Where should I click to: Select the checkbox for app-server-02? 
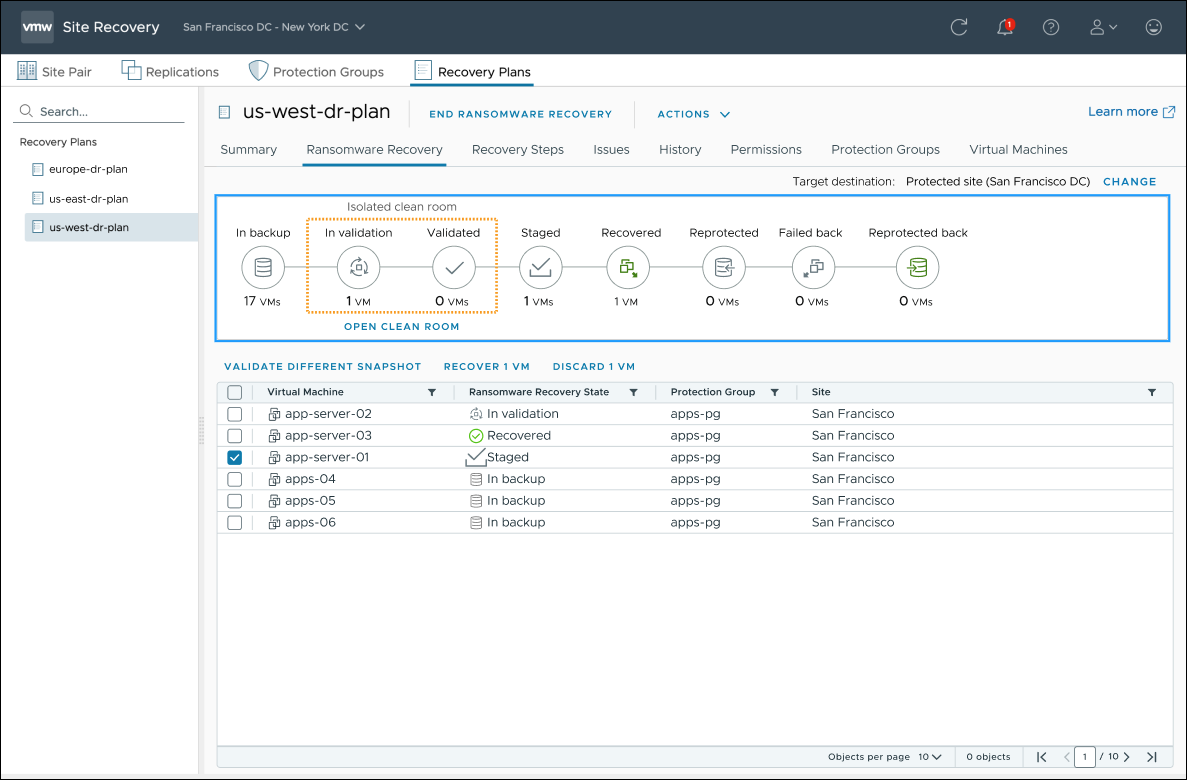(x=234, y=413)
